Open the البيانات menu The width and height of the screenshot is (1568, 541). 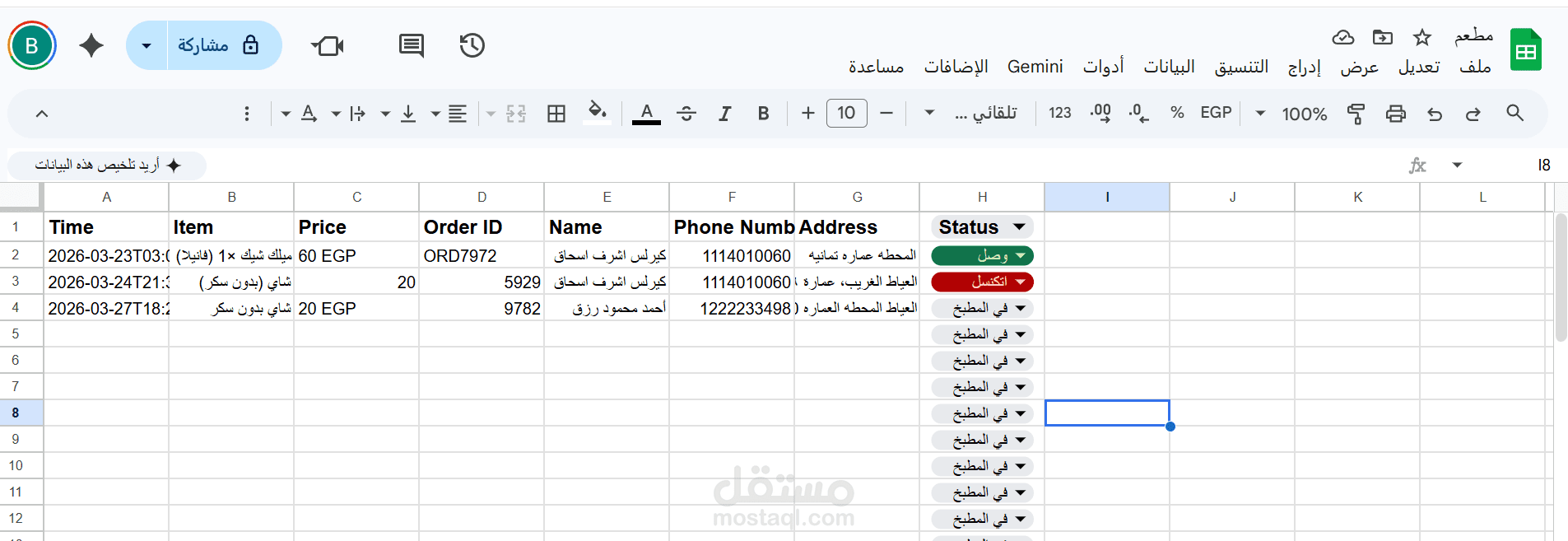coord(1169,67)
